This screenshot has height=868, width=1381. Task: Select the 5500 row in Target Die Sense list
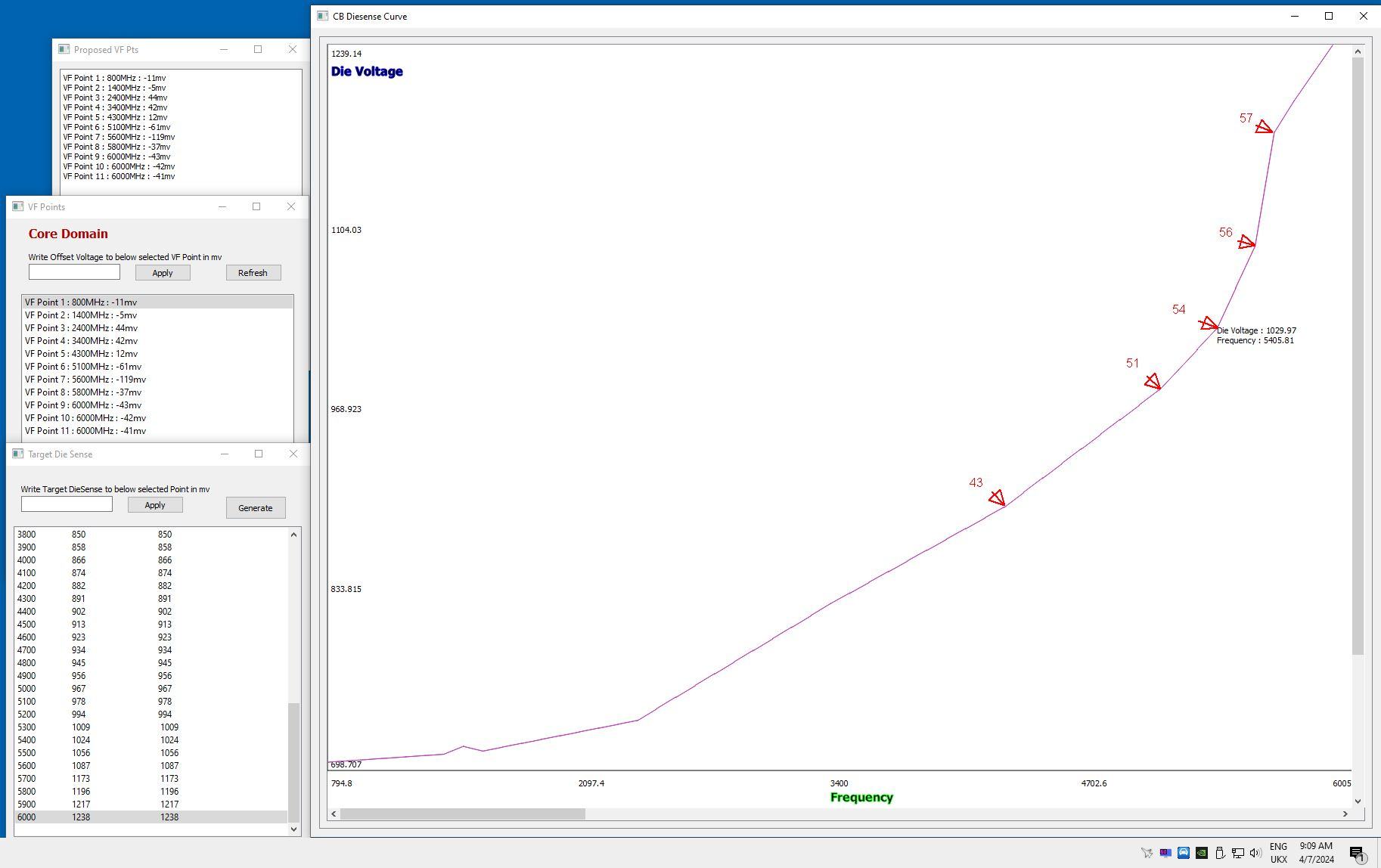coord(151,753)
